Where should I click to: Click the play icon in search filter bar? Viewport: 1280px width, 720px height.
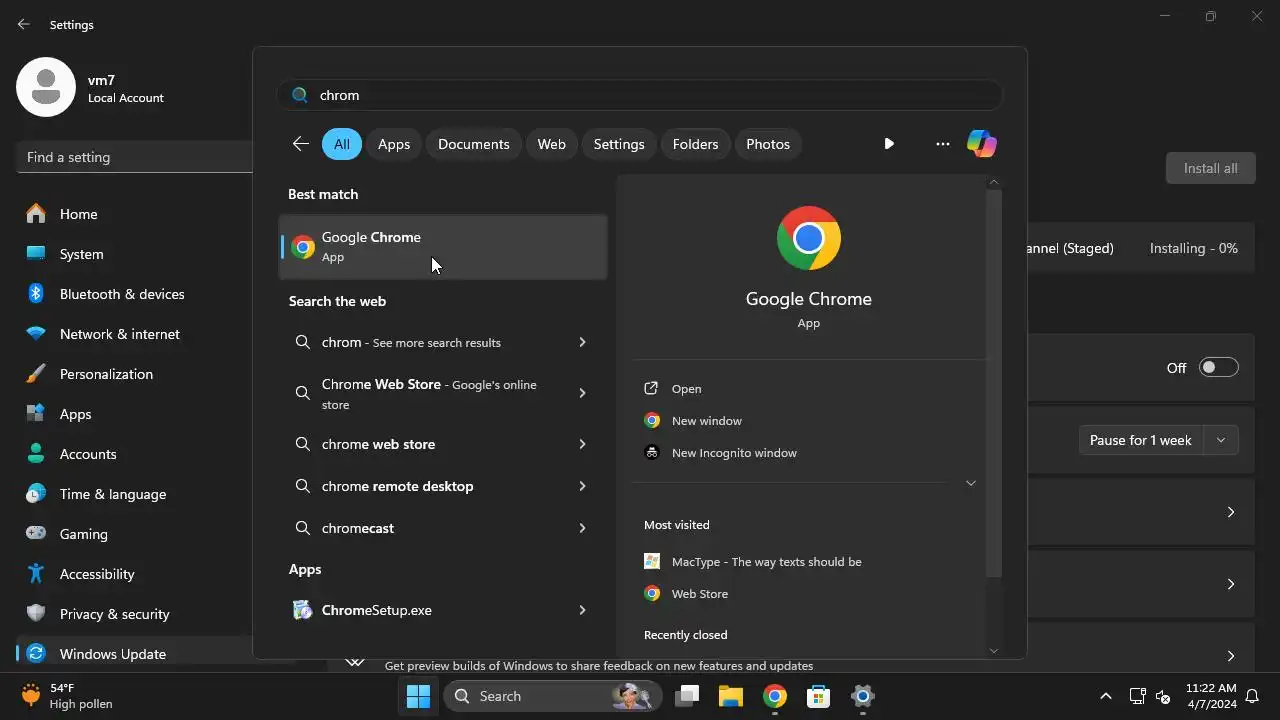click(x=889, y=144)
